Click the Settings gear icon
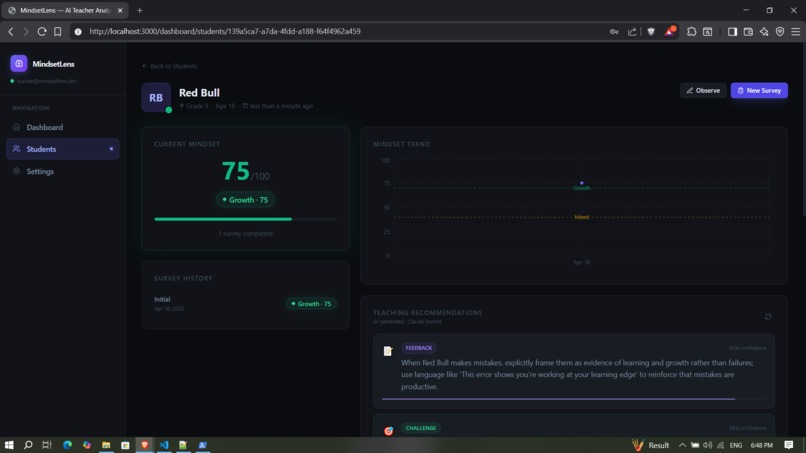The width and height of the screenshot is (806, 453). [x=16, y=171]
